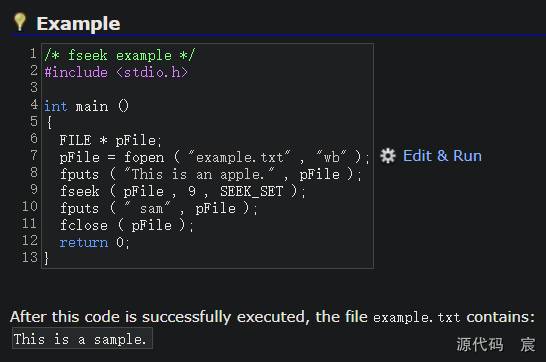Screen dimensions: 546x362
Task: Click the FILE * pFile declaration line
Action: pyautogui.click(x=110, y=140)
